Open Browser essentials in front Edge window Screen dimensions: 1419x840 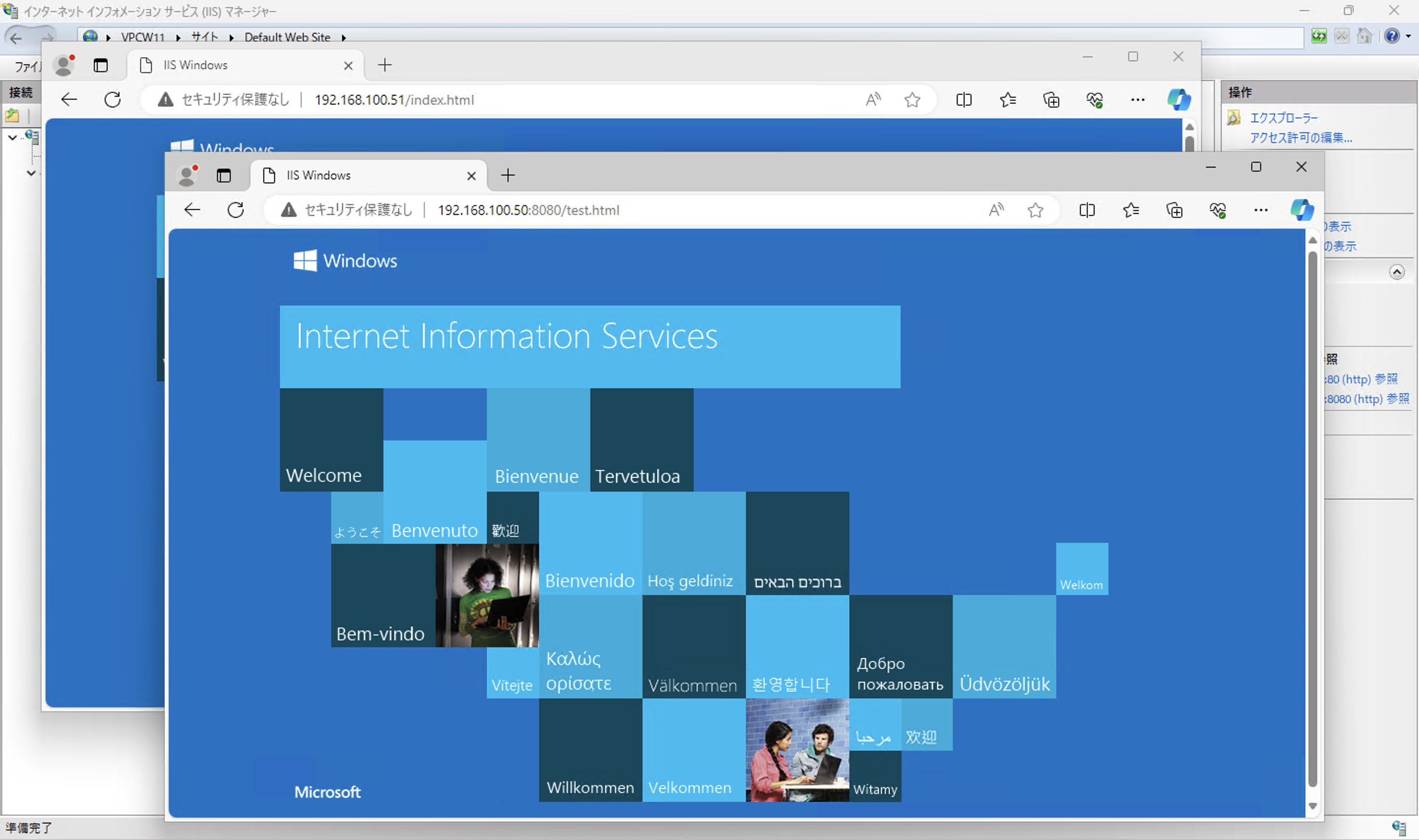[x=1218, y=210]
